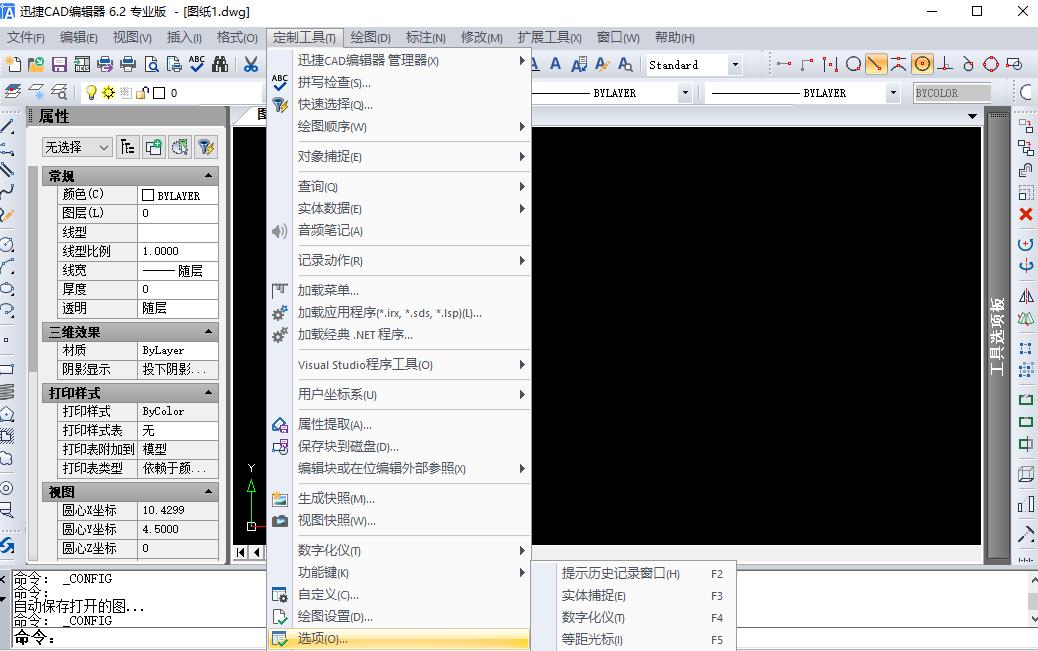Toggle the center snap circle button
The height and width of the screenshot is (651, 1038).
pyautogui.click(x=922, y=64)
